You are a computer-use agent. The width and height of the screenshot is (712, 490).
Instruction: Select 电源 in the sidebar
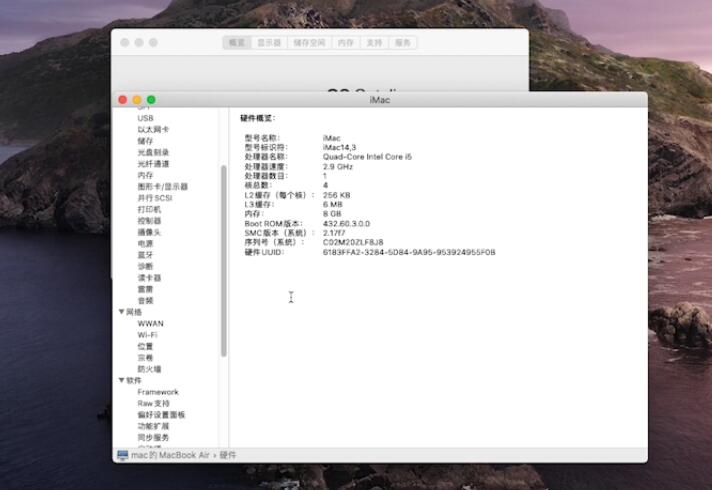tap(145, 243)
